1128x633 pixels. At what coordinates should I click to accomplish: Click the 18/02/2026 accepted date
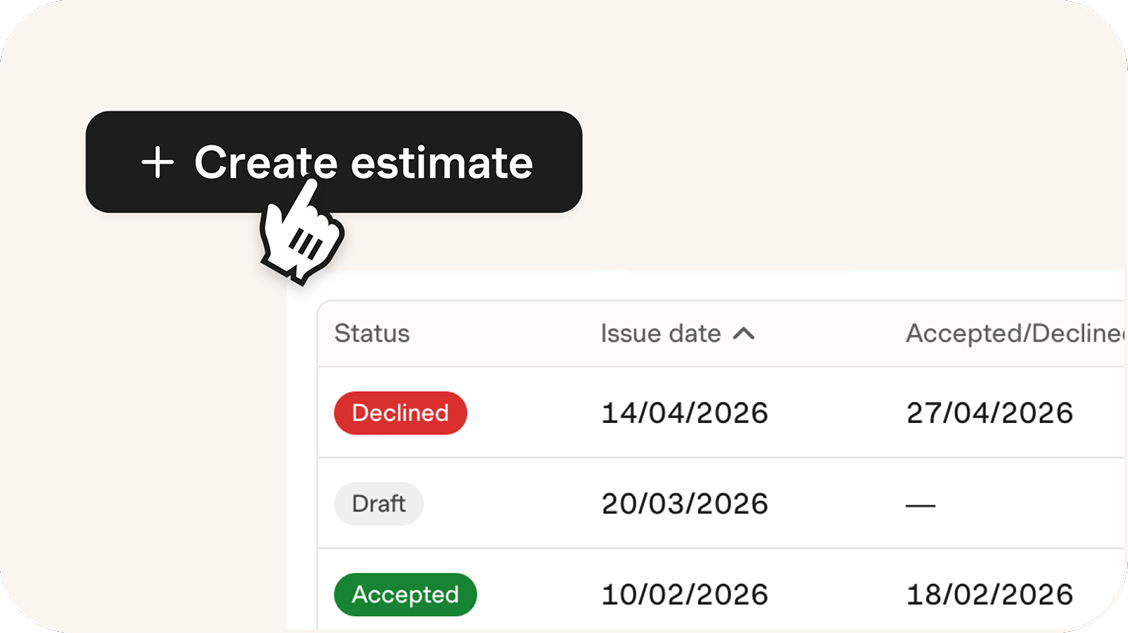[x=989, y=595]
